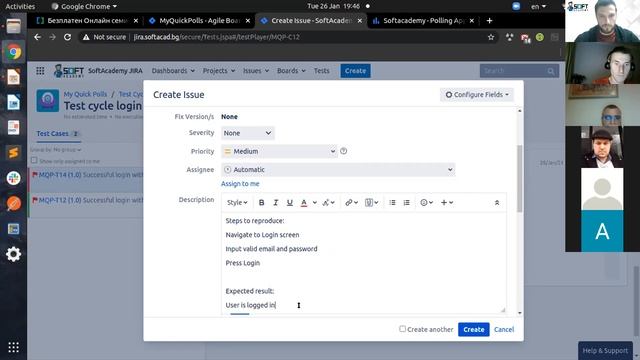Open Help & Support button

point(605,351)
